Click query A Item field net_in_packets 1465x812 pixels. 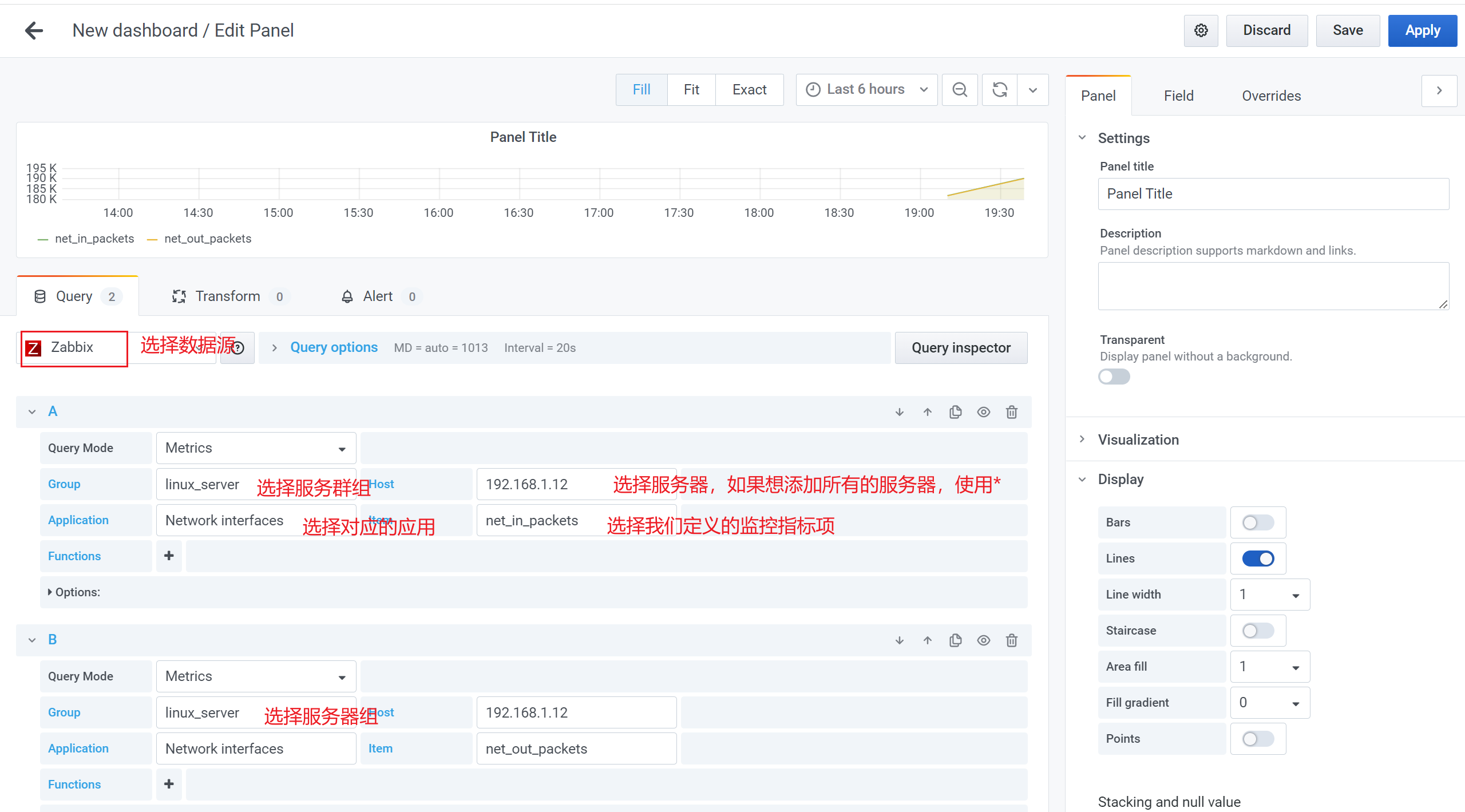576,520
